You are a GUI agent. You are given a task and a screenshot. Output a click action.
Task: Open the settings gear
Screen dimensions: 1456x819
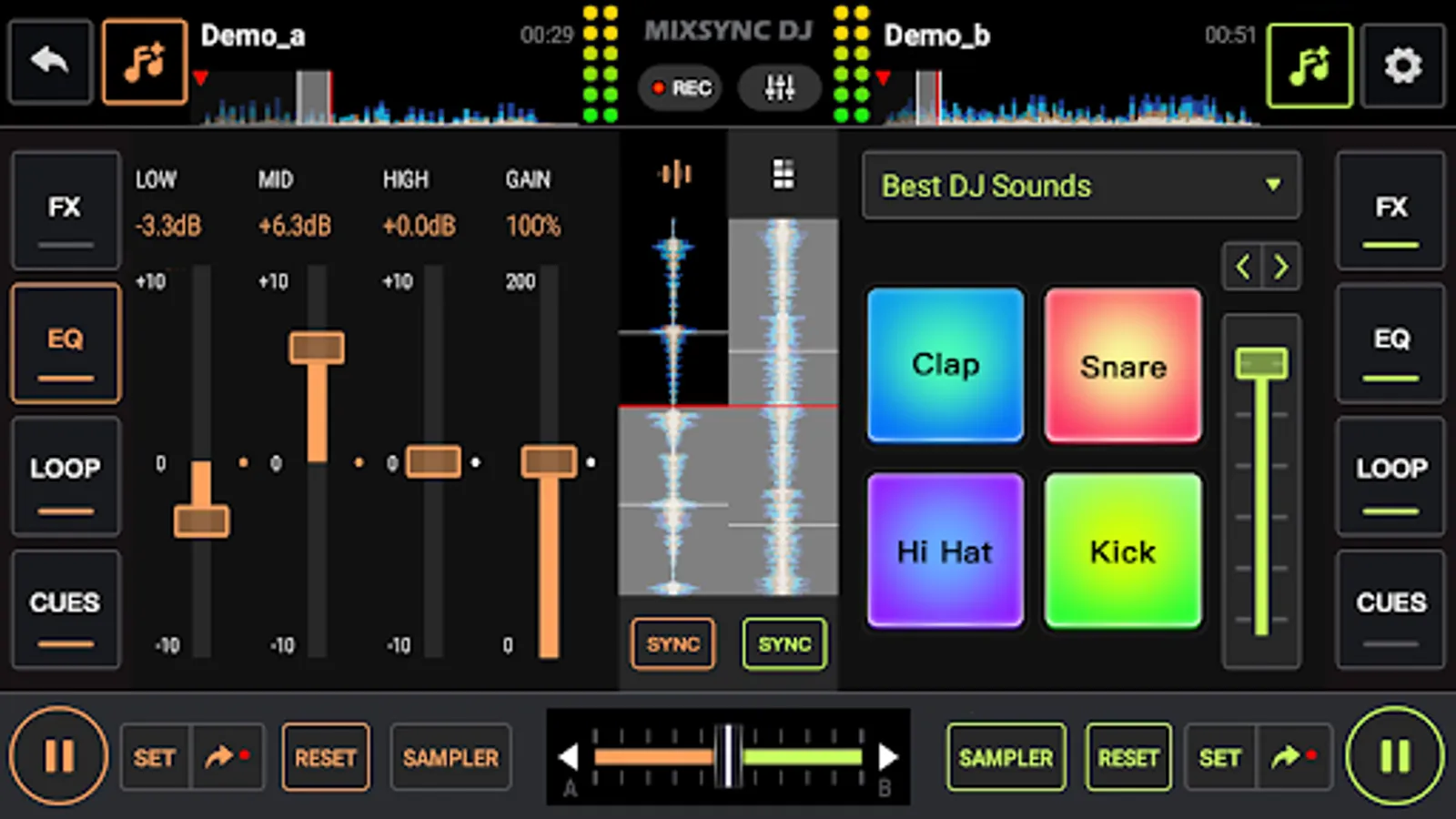point(1403,65)
